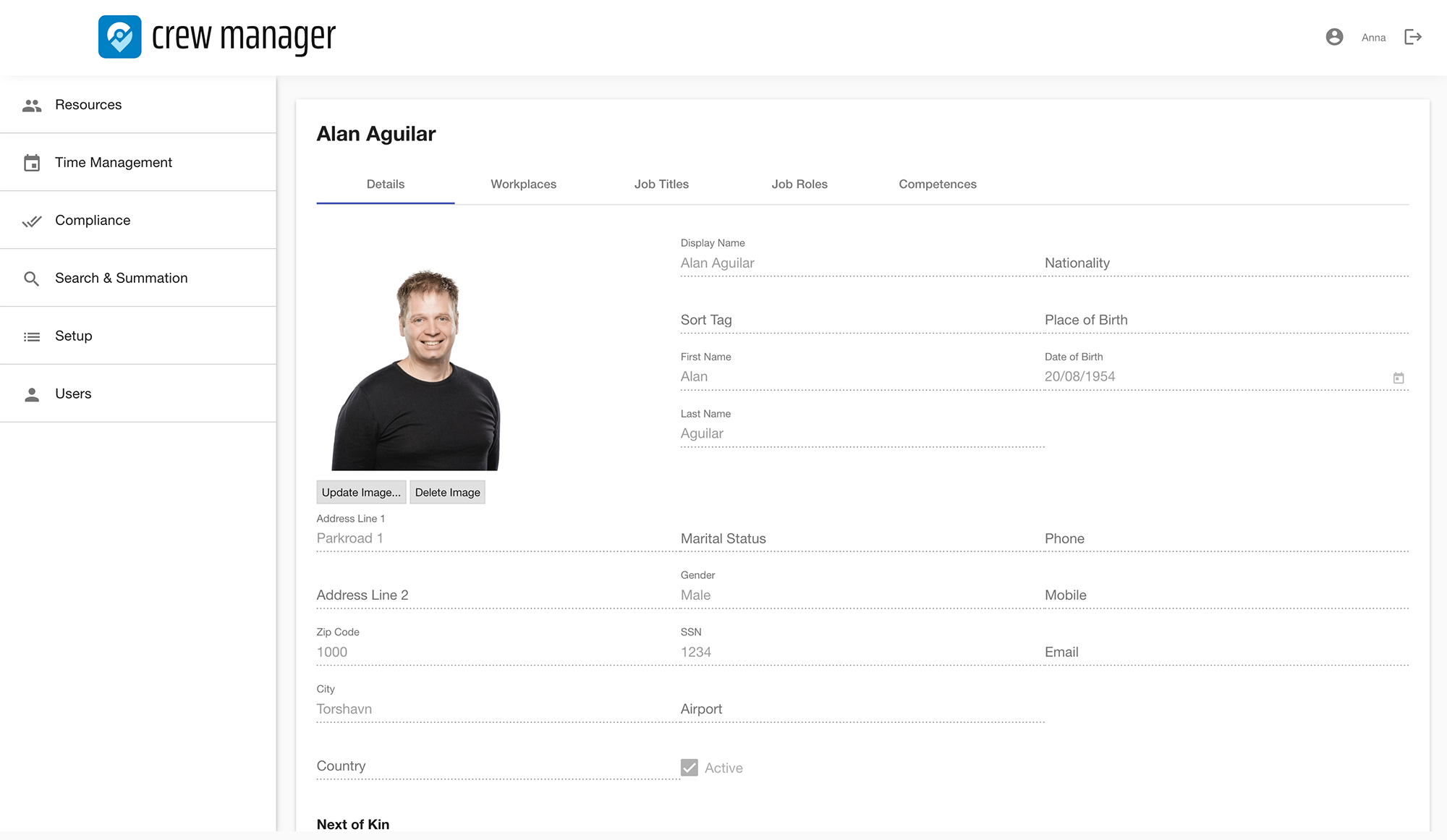Click the crew manager logo
The height and width of the screenshot is (840, 1447).
(120, 37)
